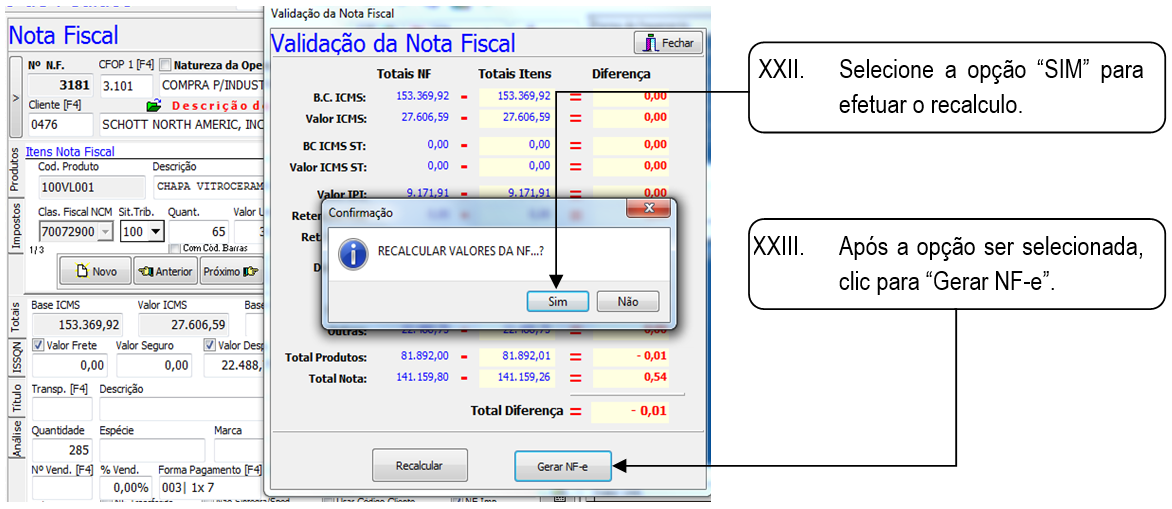Click the Quantidade field showing 285
This screenshot has height=509, width=1172.
pyautogui.click(x=61, y=450)
